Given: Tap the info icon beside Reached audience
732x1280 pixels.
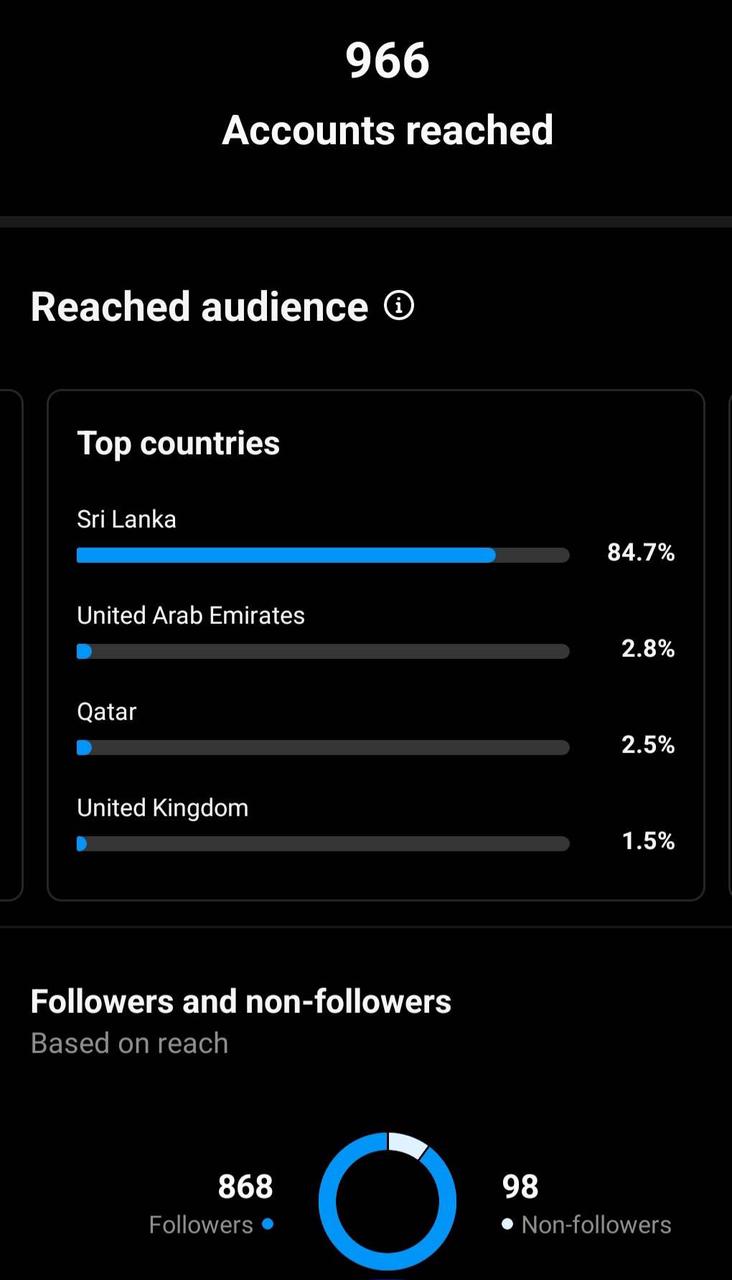Looking at the screenshot, I should pos(399,306).
